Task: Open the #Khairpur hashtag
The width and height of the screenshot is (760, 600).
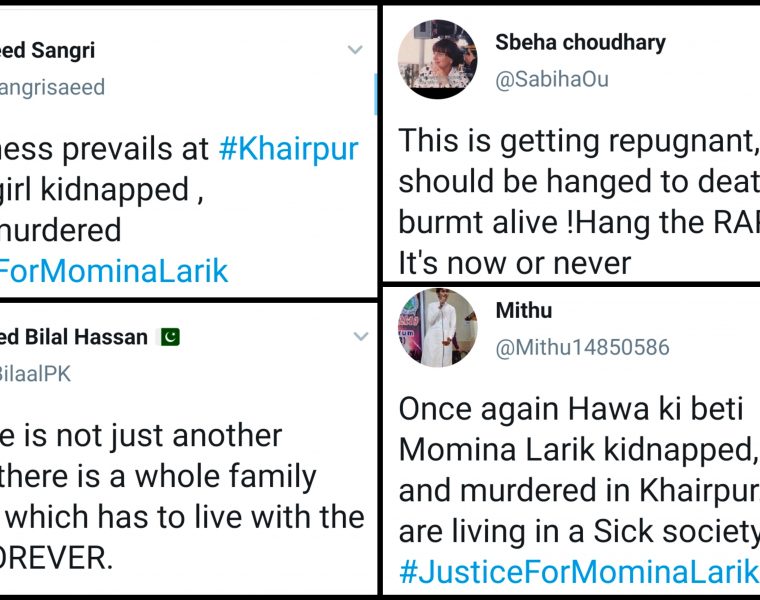Action: [x=289, y=150]
